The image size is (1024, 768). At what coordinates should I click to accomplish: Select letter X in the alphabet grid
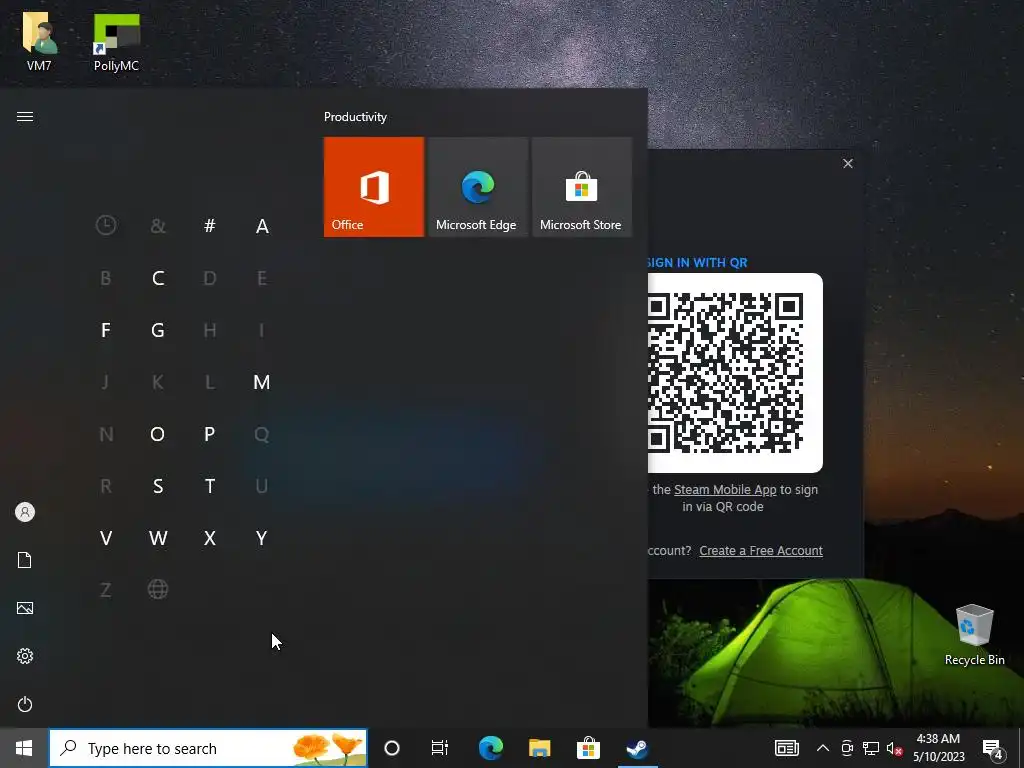pyautogui.click(x=210, y=538)
